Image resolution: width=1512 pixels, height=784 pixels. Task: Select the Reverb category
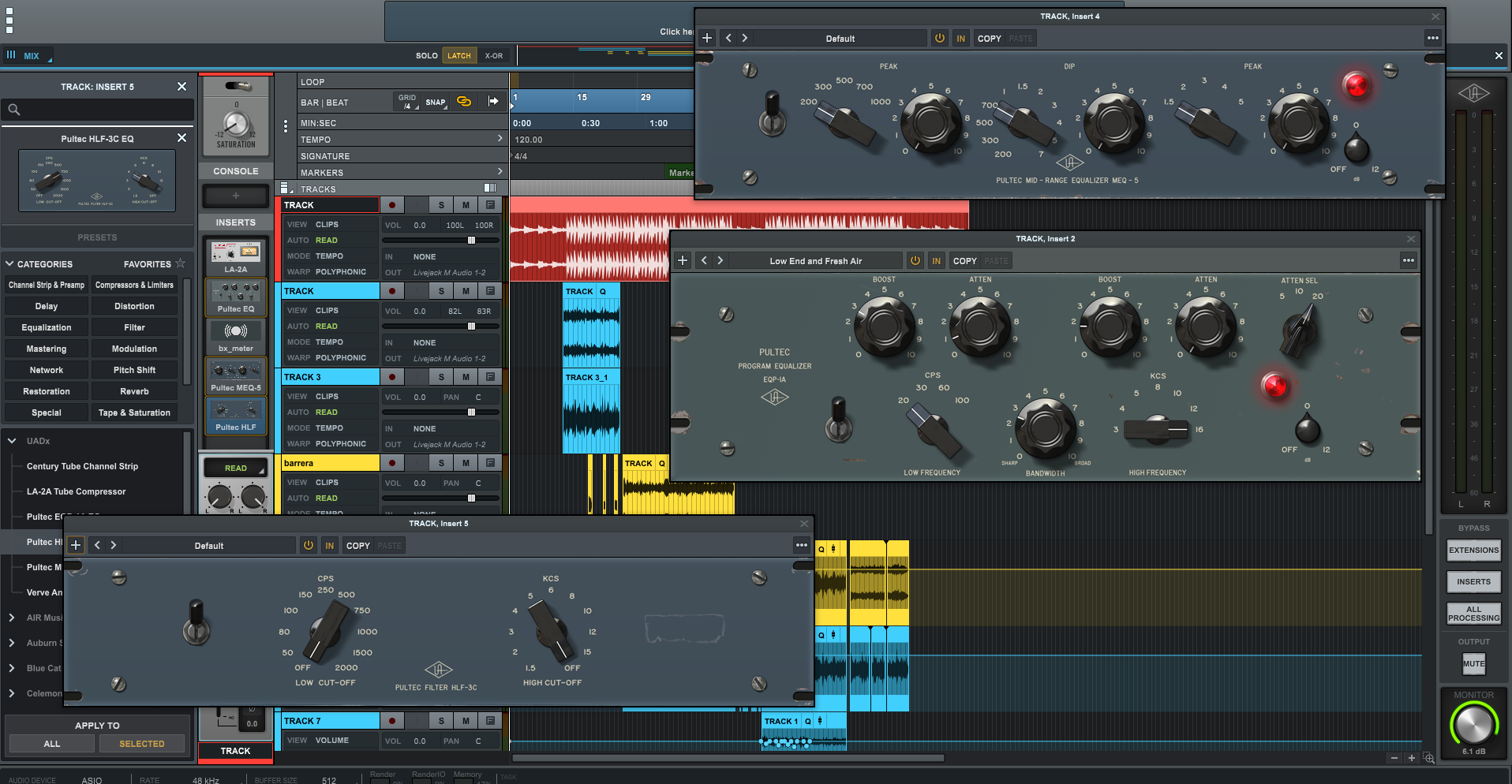pos(134,391)
